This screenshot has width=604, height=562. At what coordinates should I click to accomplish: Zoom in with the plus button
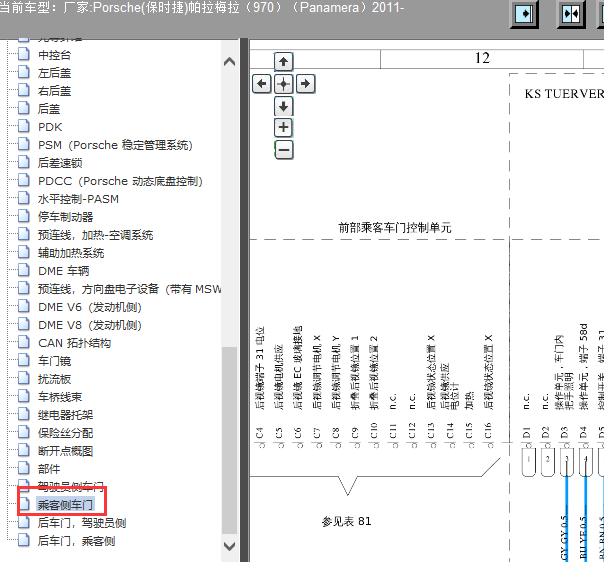tap(284, 128)
